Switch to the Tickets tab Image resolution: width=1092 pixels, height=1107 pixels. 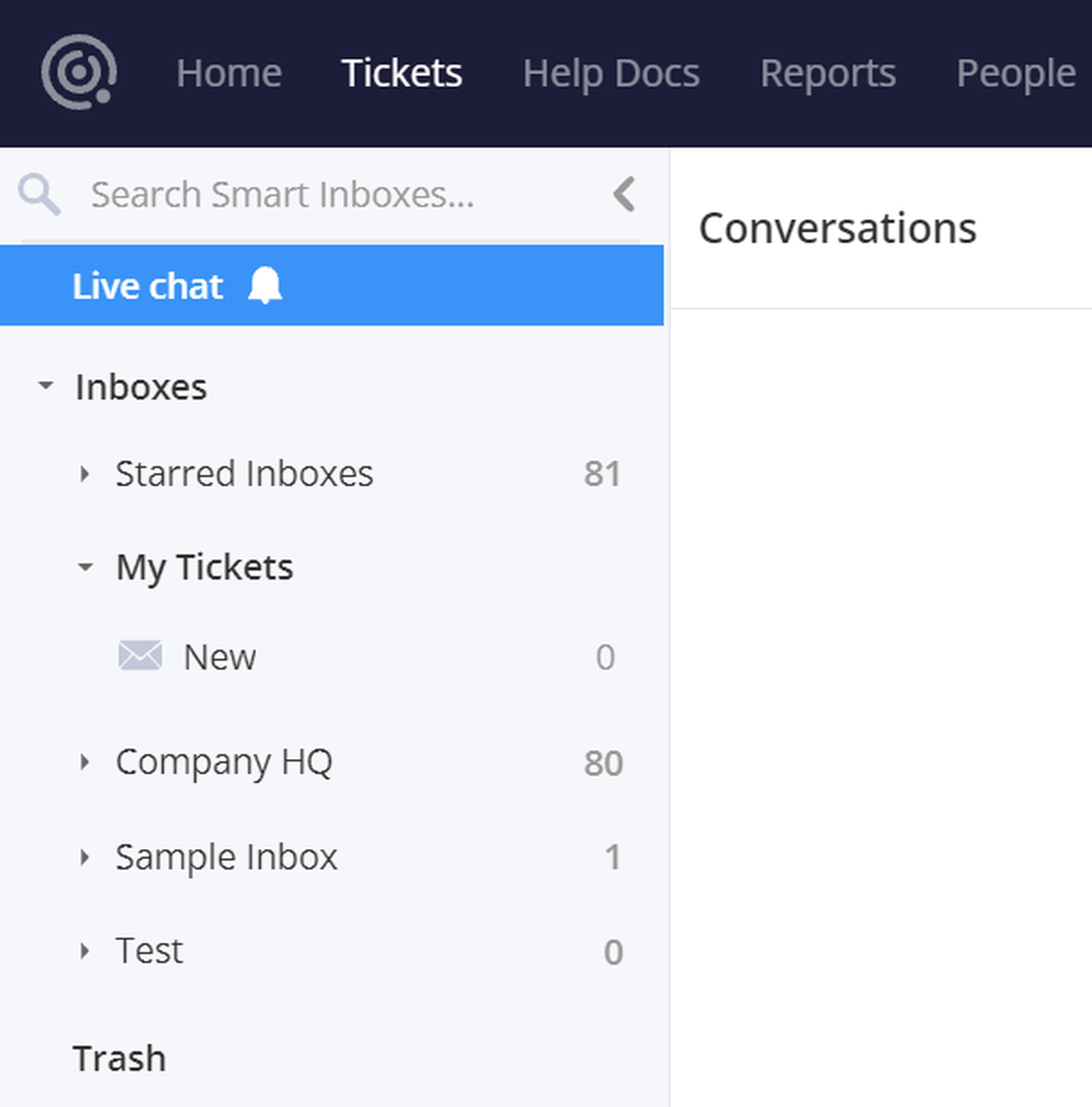point(402,73)
